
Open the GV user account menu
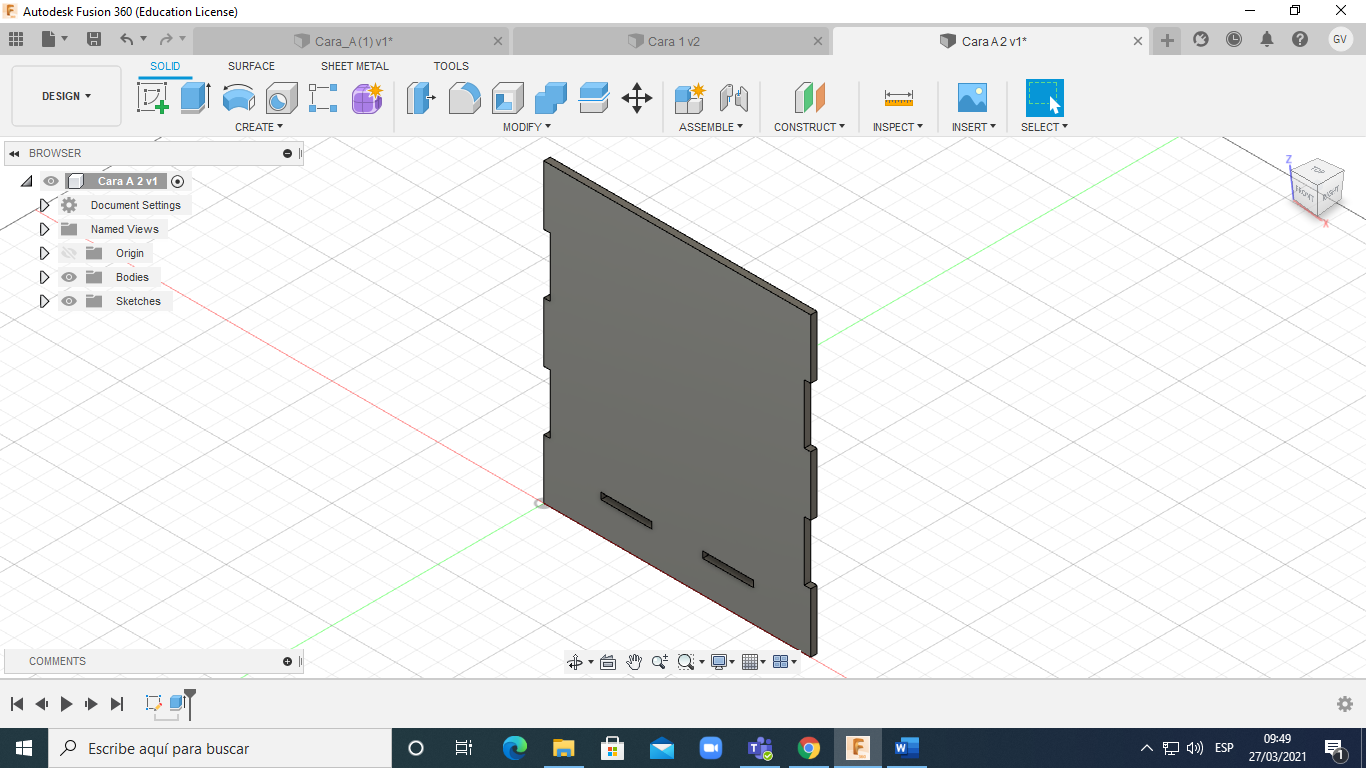click(x=1340, y=39)
